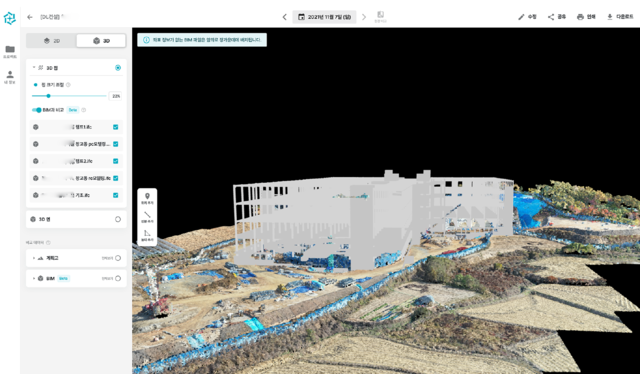Select the 3D mesh radio button
The width and height of the screenshot is (640, 374).
coord(118,219)
